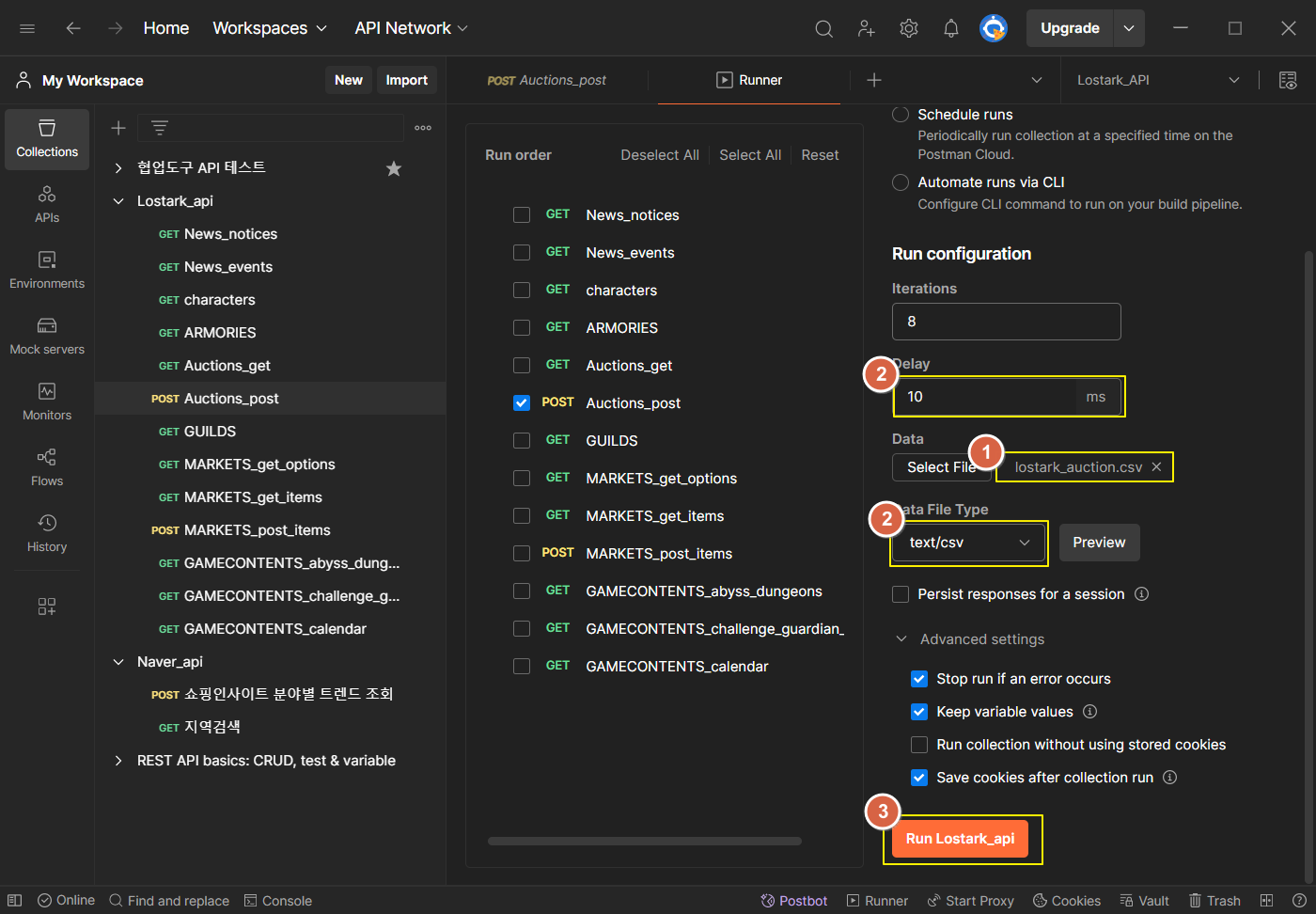Show info for Keep variable values

tap(1089, 712)
